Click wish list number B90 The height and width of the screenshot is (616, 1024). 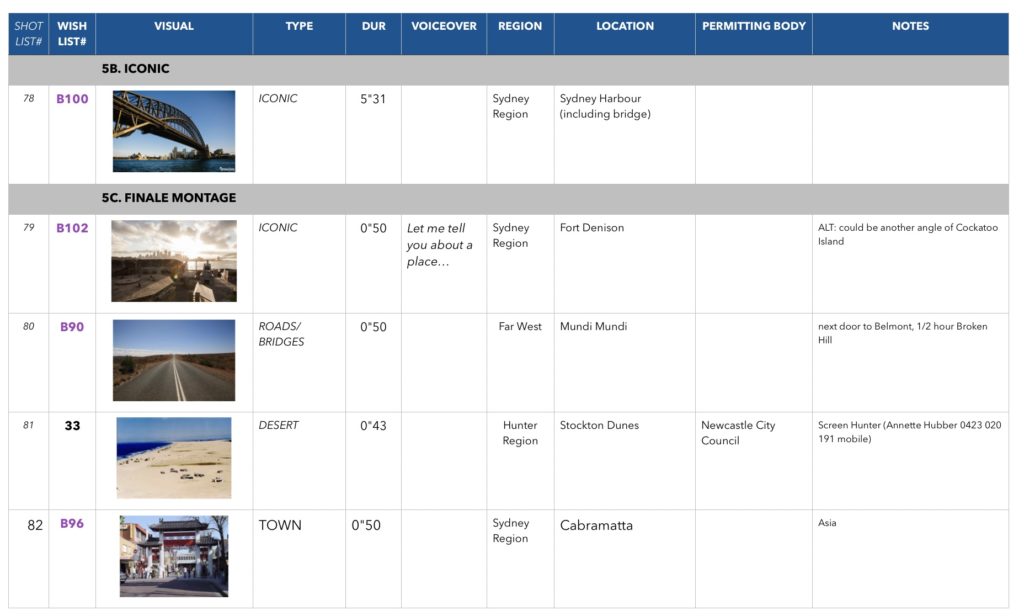(72, 327)
